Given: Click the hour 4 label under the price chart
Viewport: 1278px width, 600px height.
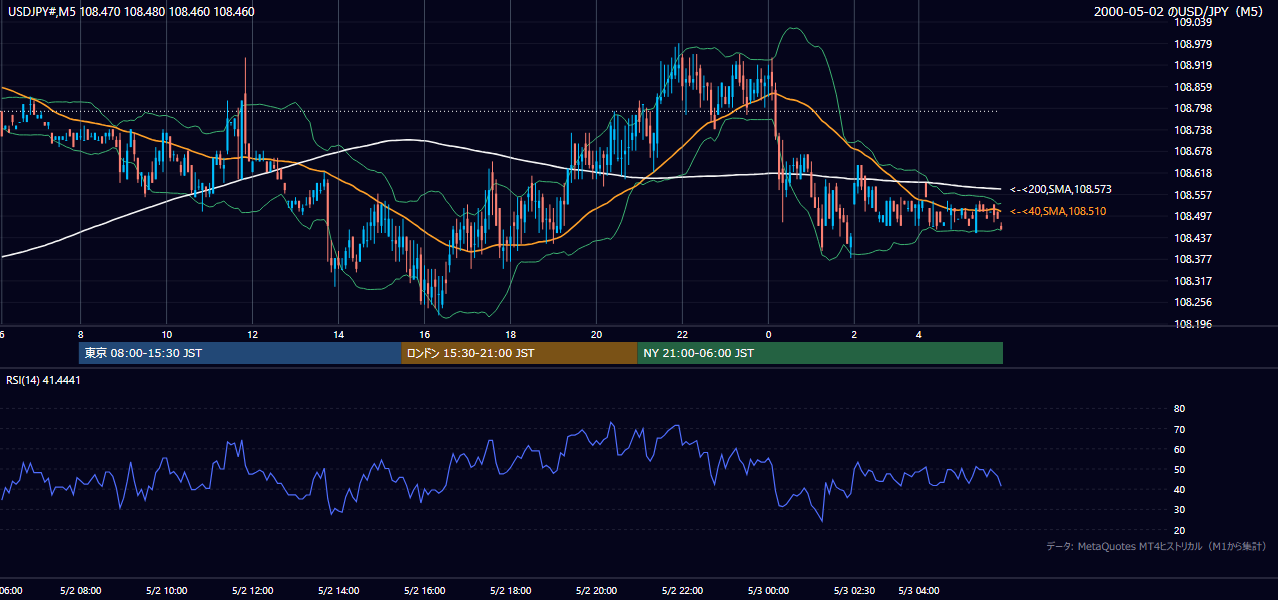Looking at the screenshot, I should pos(918,334).
